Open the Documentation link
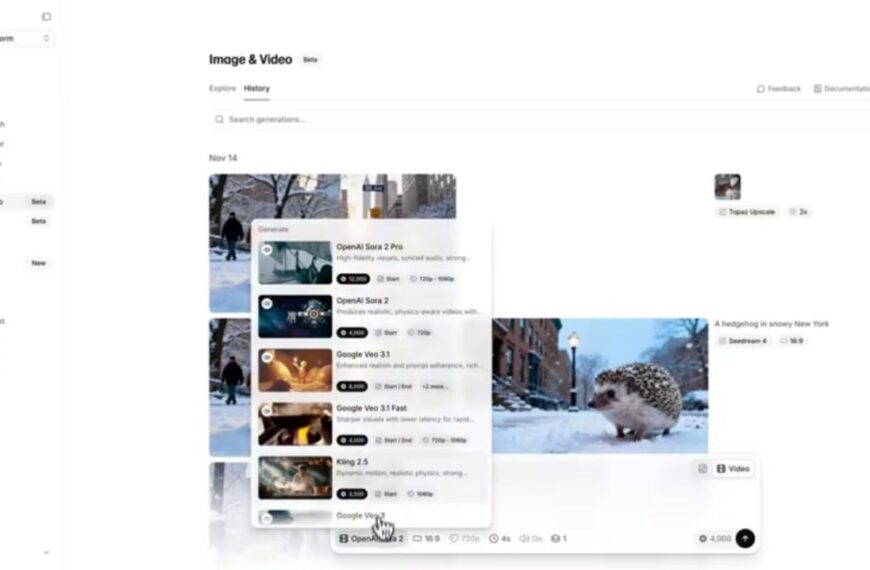The width and height of the screenshot is (870, 570). click(x=841, y=89)
